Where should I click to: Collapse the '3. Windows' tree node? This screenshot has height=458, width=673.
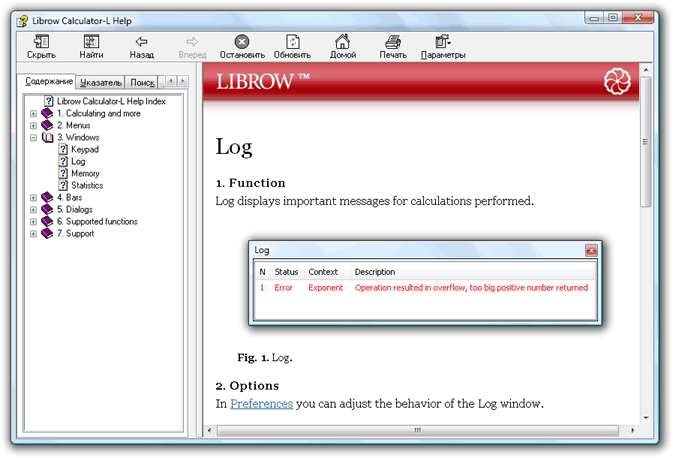[x=33, y=138]
